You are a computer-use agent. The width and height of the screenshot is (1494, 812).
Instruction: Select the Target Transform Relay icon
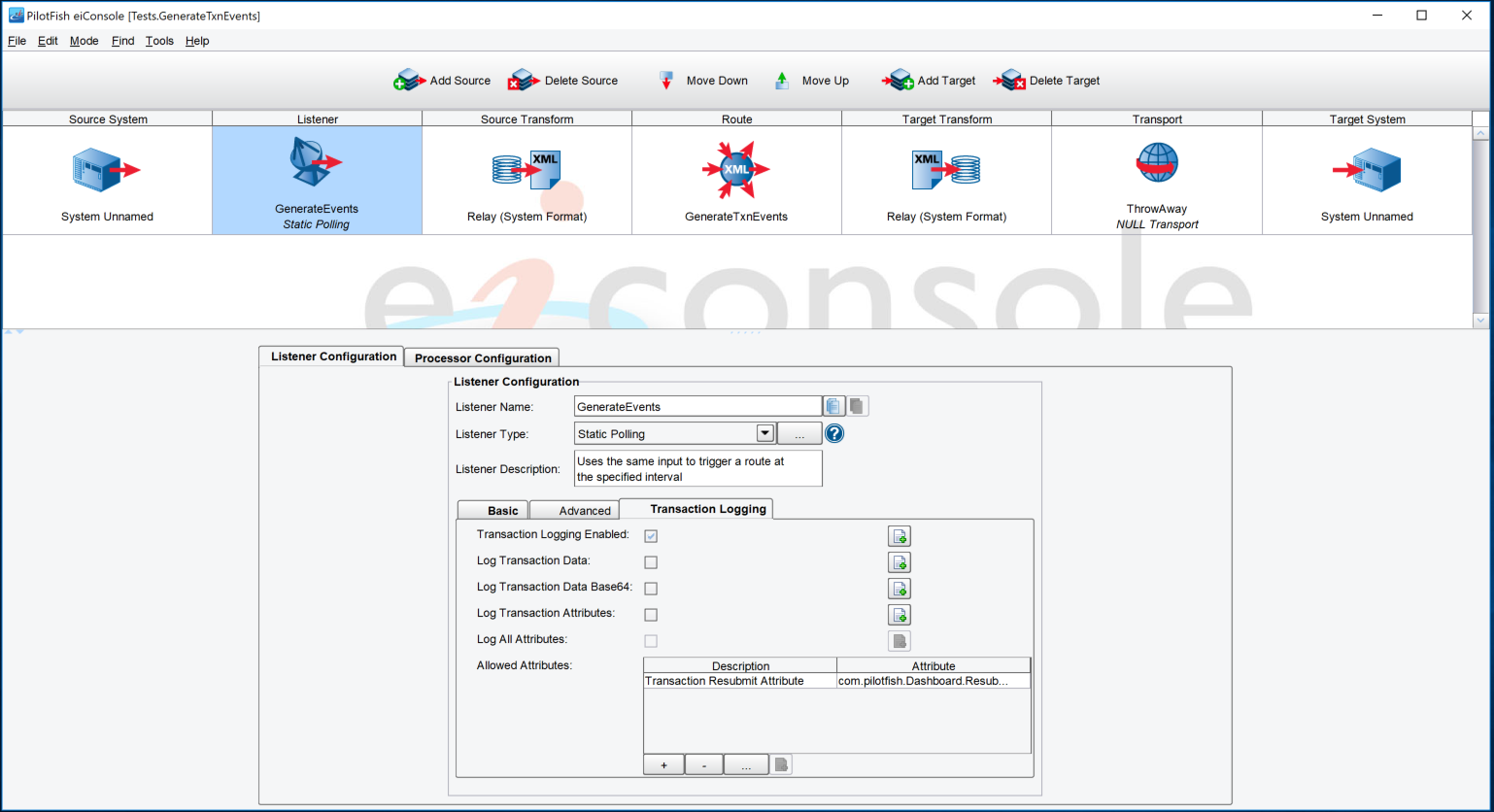click(946, 169)
